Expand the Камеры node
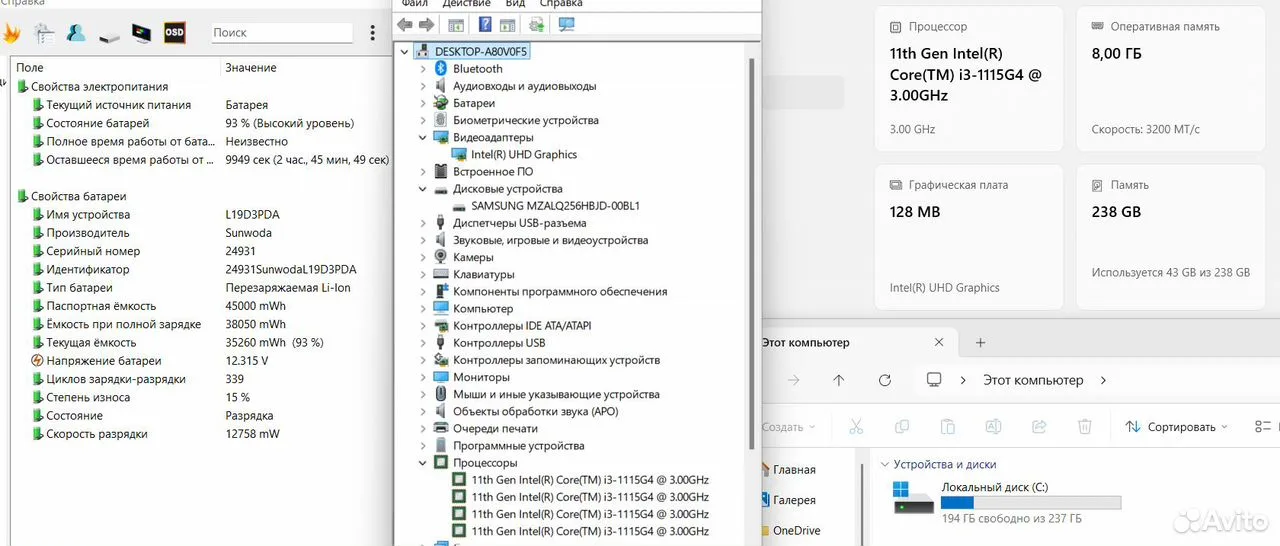Screen dimensions: 1280x546 [x=423, y=257]
